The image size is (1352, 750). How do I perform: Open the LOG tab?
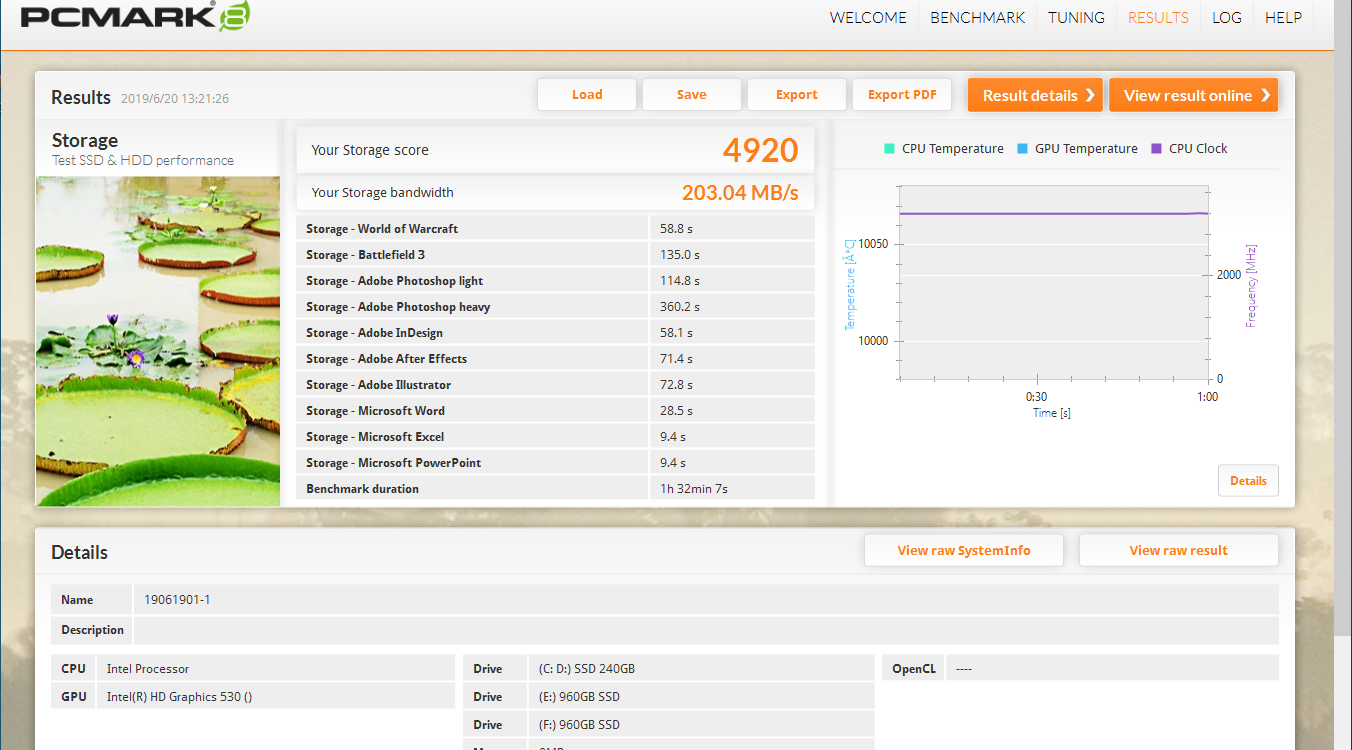click(1226, 17)
